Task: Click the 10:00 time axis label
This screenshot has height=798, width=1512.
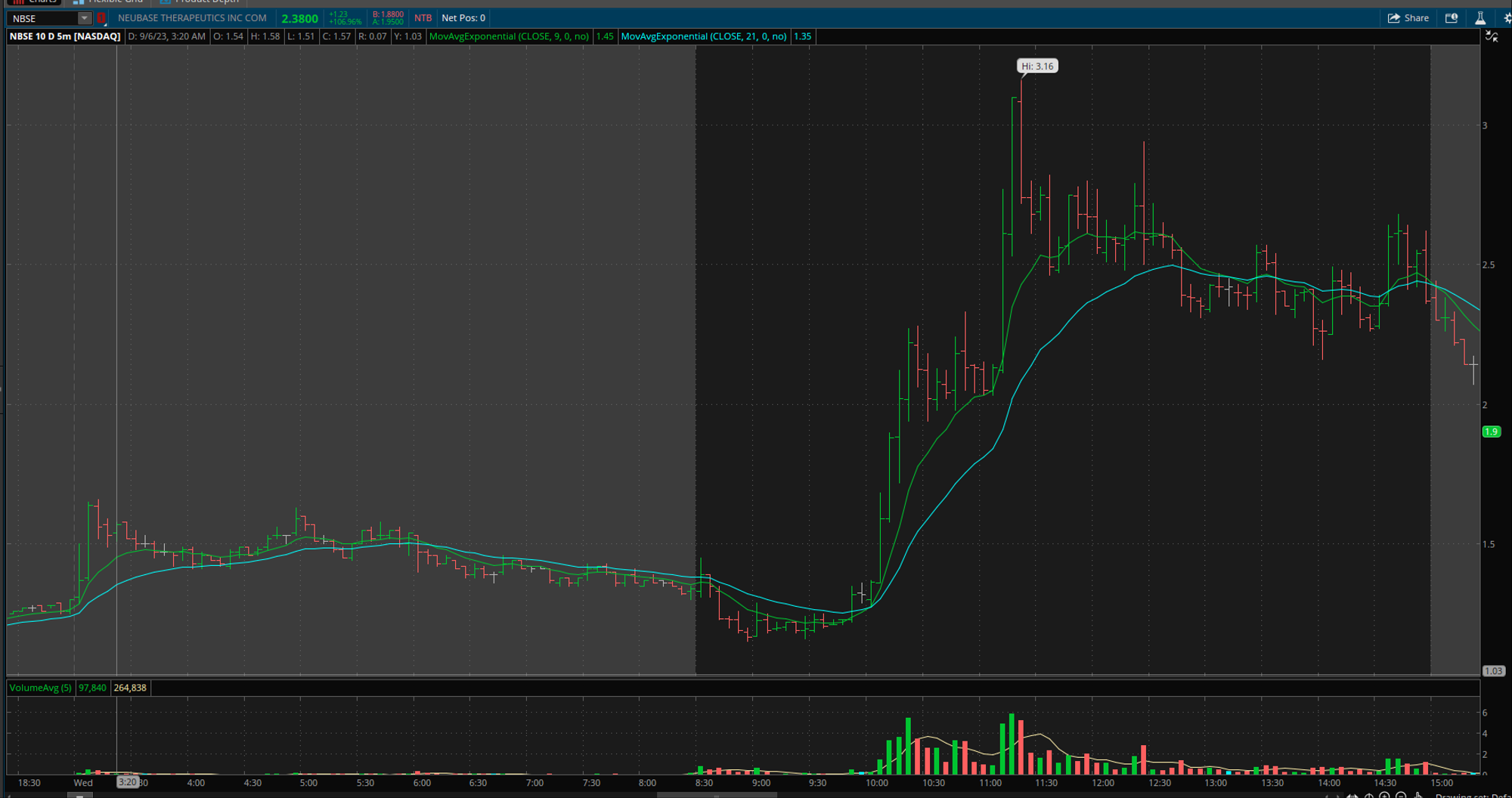Action: [x=877, y=783]
